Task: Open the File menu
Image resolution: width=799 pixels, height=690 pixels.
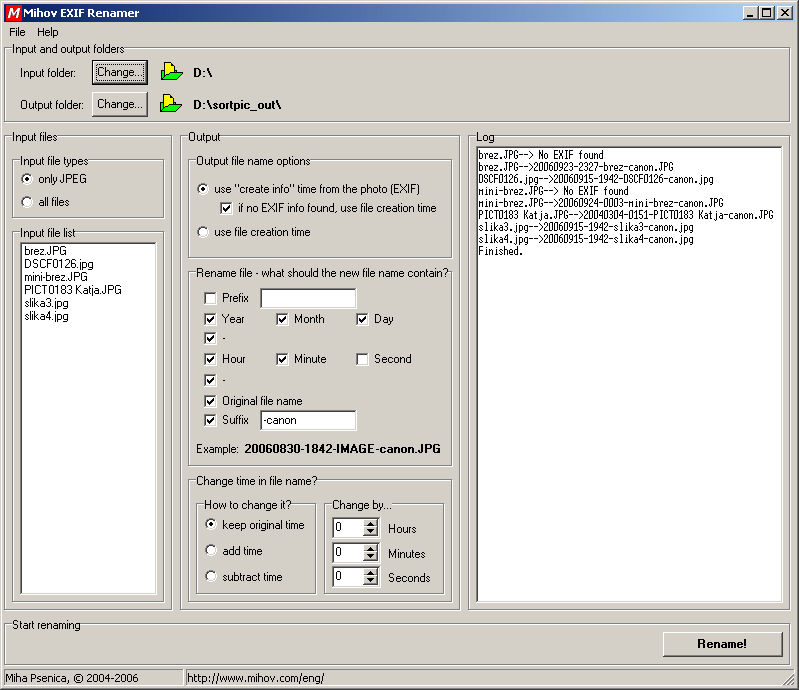Action: click(x=17, y=32)
